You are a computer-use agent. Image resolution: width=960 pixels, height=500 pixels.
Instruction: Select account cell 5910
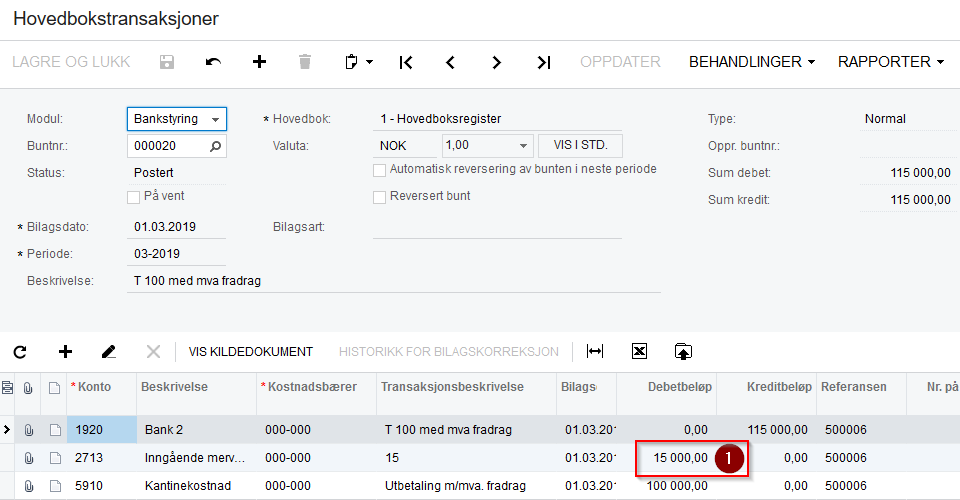102,486
